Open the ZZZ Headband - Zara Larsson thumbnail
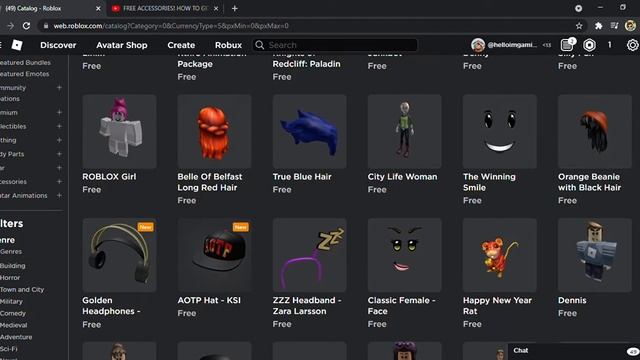Screen dimensions: 640x360 (x=309, y=255)
